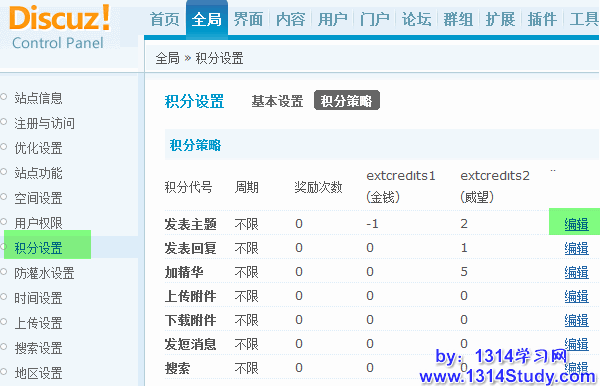
Task: Open 搜索设置 in the sidebar
Action: (38, 348)
